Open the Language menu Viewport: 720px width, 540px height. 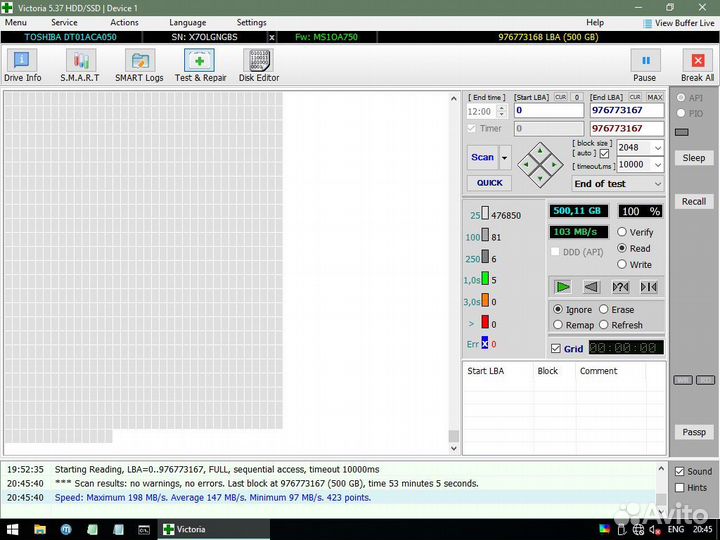point(187,22)
